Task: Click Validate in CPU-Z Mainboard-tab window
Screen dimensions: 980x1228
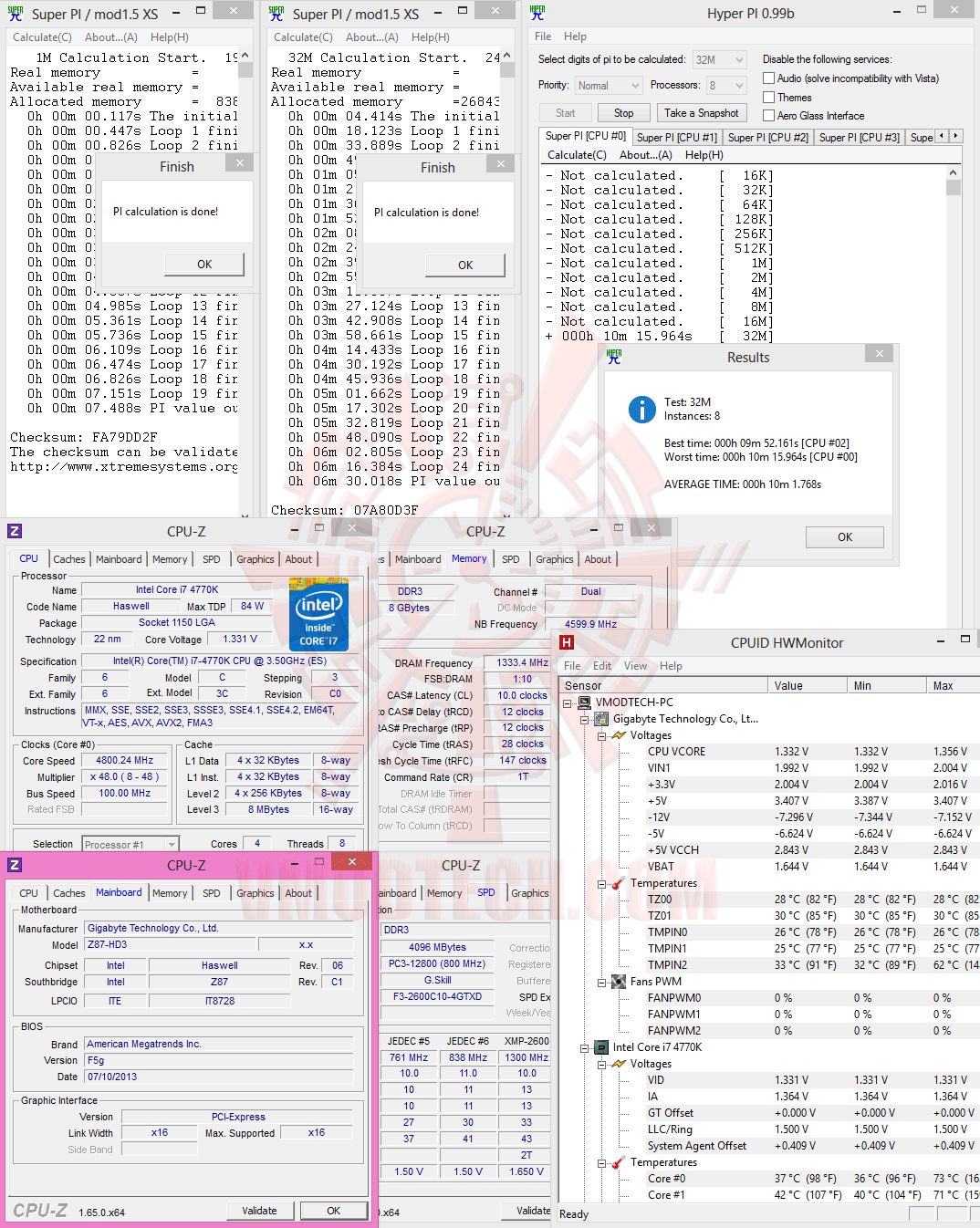Action: [259, 1211]
